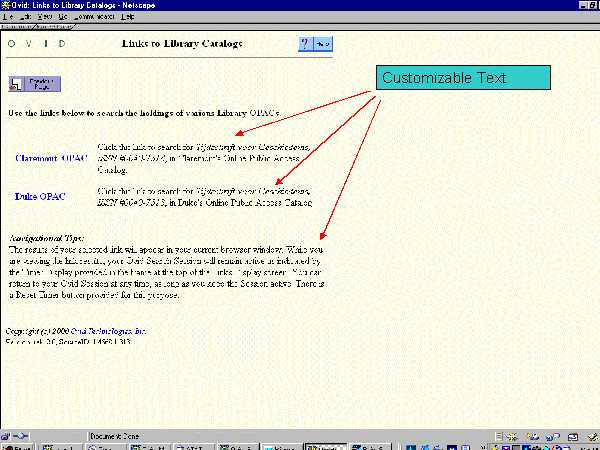Click the security lock icon in status bar
Screen dimensions: 600x450
click(5, 436)
